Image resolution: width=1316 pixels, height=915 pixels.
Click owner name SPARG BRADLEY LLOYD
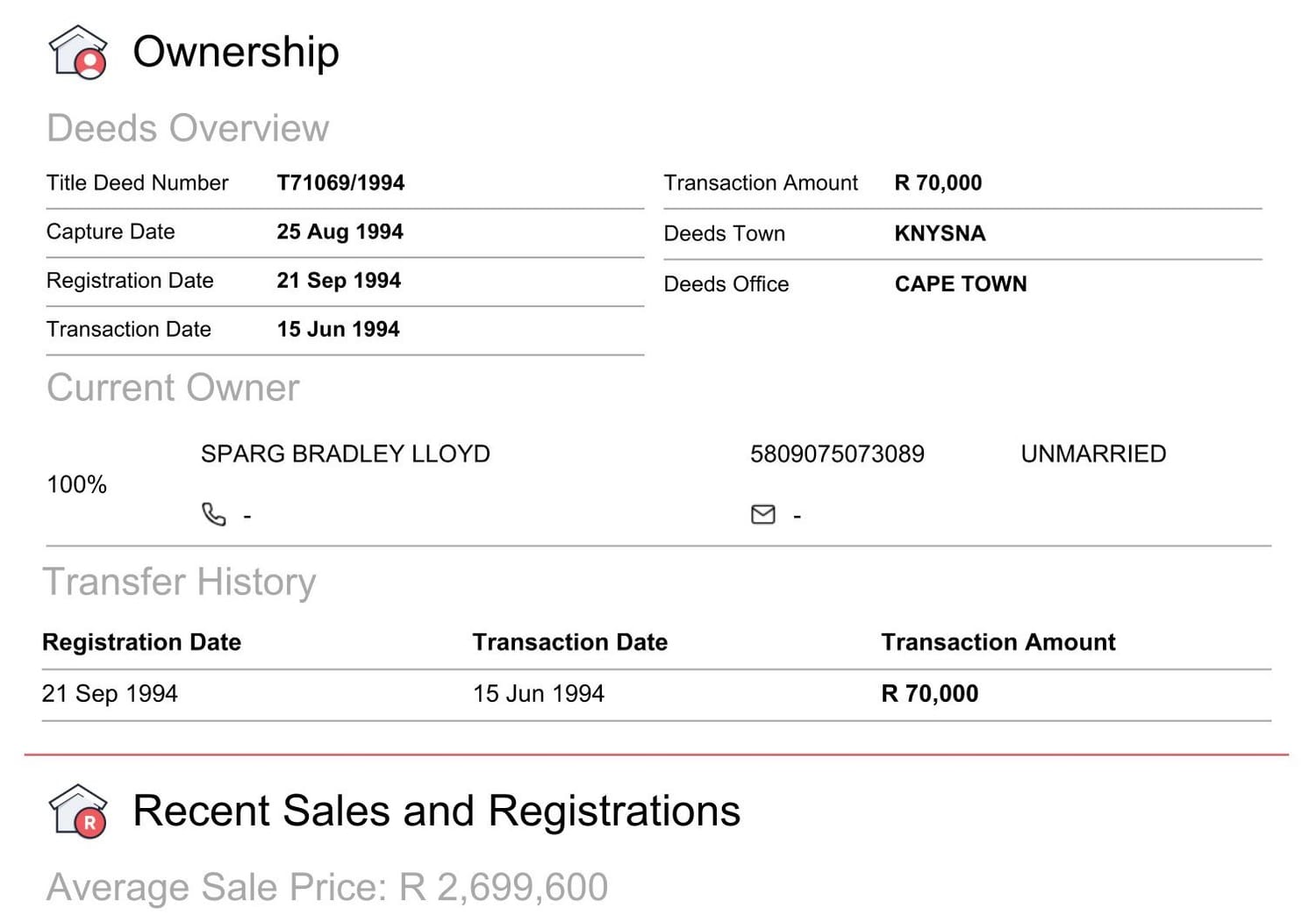click(346, 454)
